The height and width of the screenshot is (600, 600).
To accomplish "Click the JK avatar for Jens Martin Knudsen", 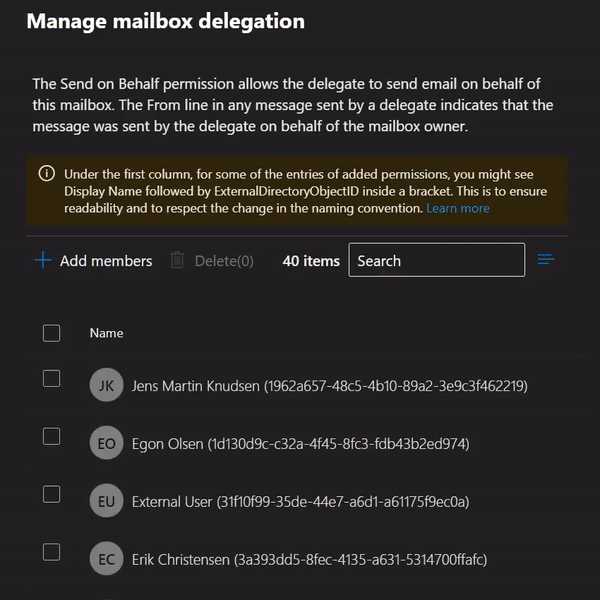I will point(106,385).
